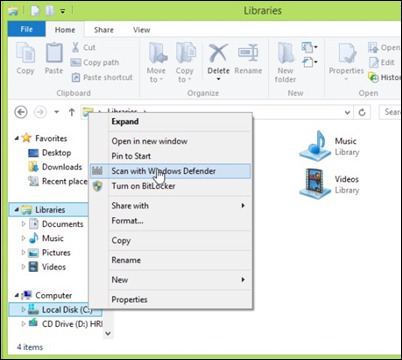Open the Quick Access Toolbar customize dropdown
Screen dimensions: 402x360
click(x=62, y=11)
